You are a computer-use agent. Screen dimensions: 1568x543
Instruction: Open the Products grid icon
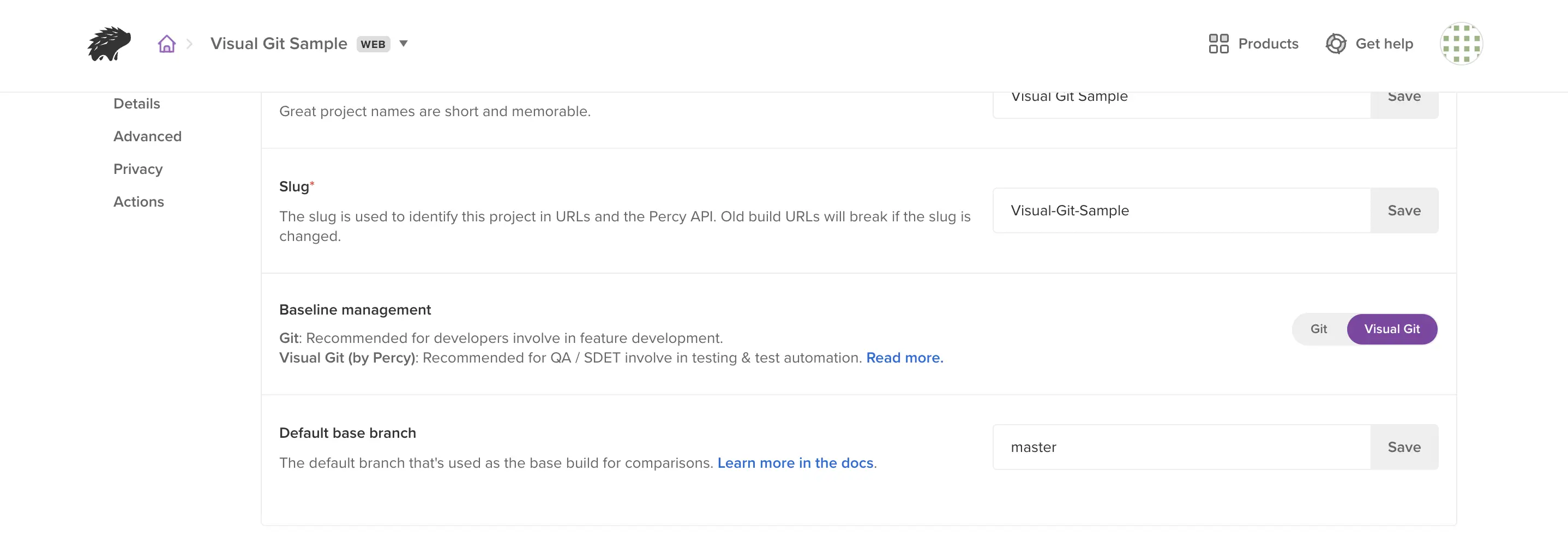point(1218,44)
